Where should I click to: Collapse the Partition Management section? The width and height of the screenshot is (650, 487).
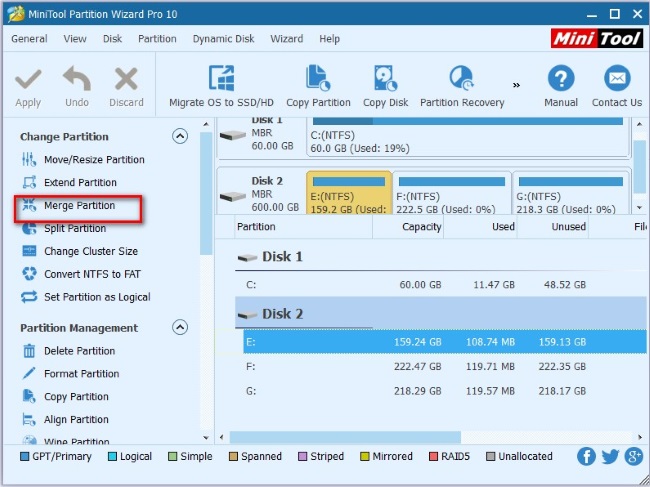[180, 327]
